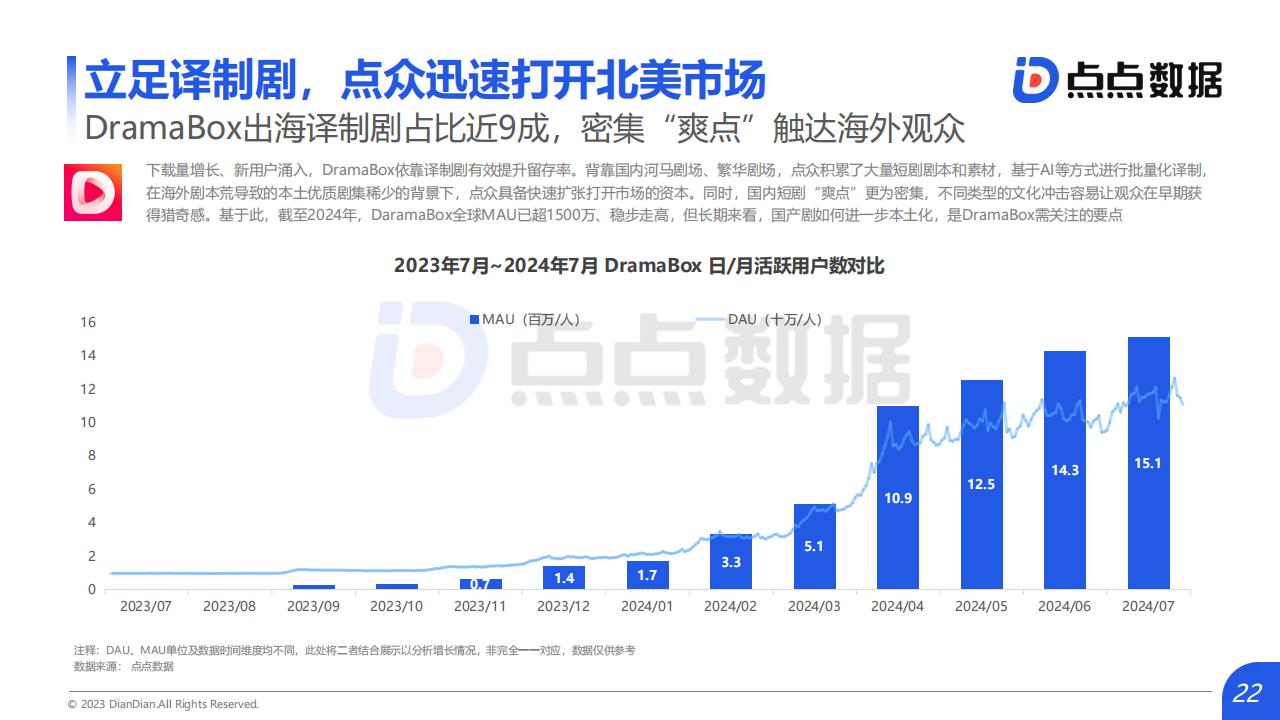Click the page number 22

point(1247,693)
